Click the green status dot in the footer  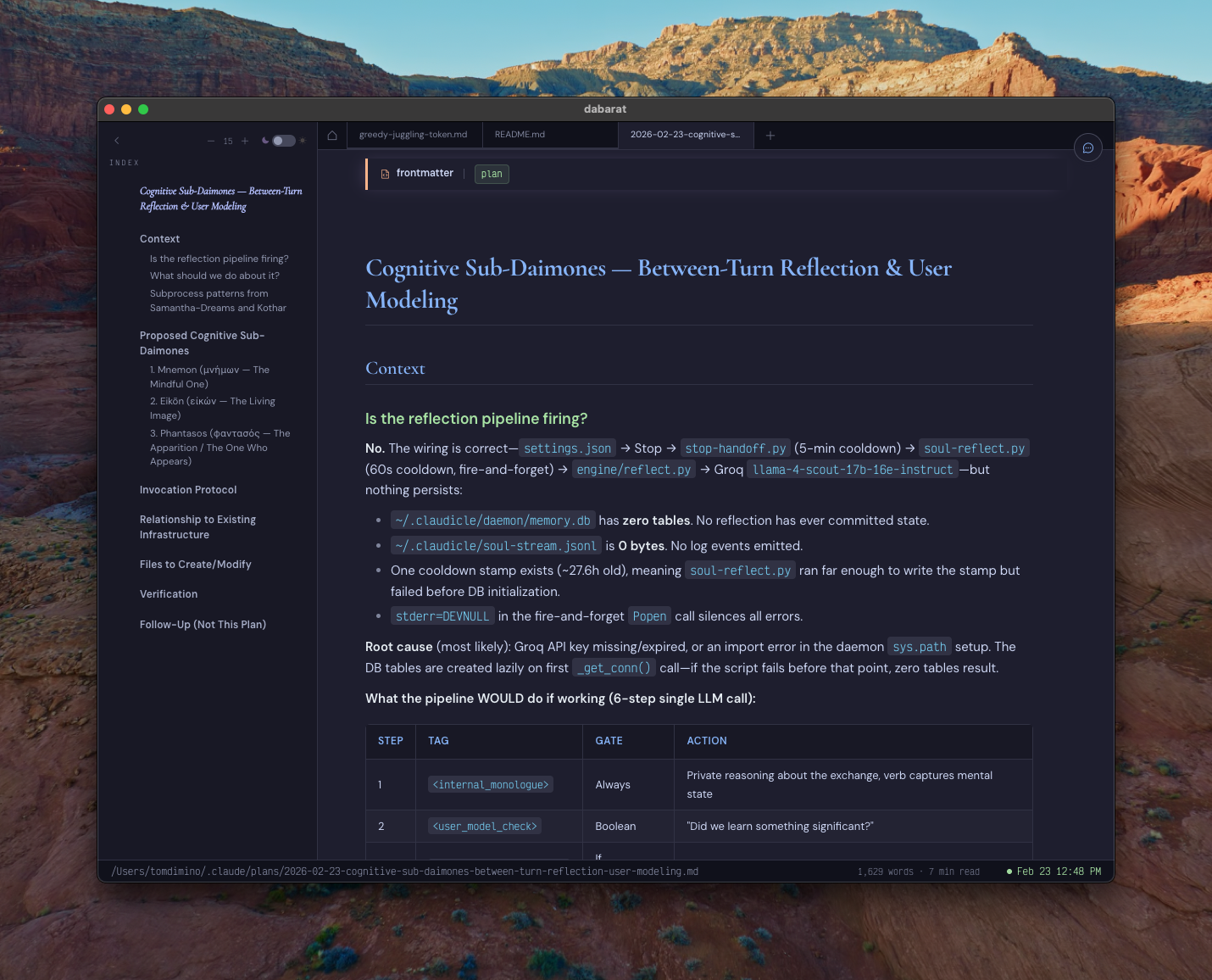[1009, 871]
